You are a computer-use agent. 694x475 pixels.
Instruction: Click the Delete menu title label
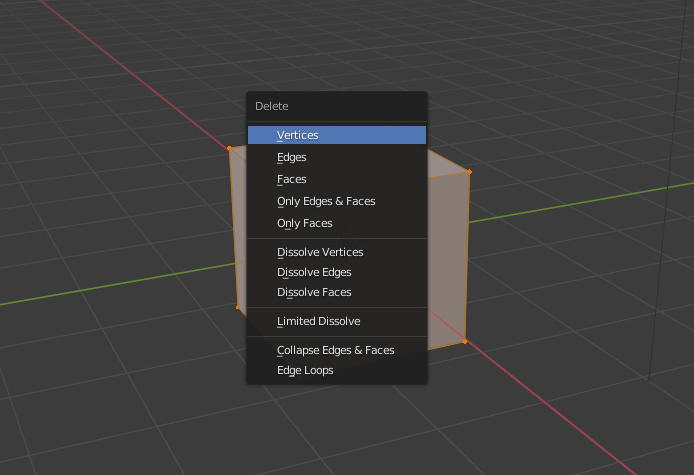click(272, 106)
